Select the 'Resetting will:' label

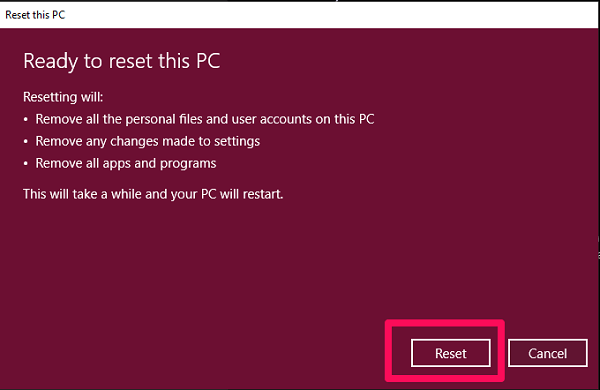pyautogui.click(x=63, y=97)
